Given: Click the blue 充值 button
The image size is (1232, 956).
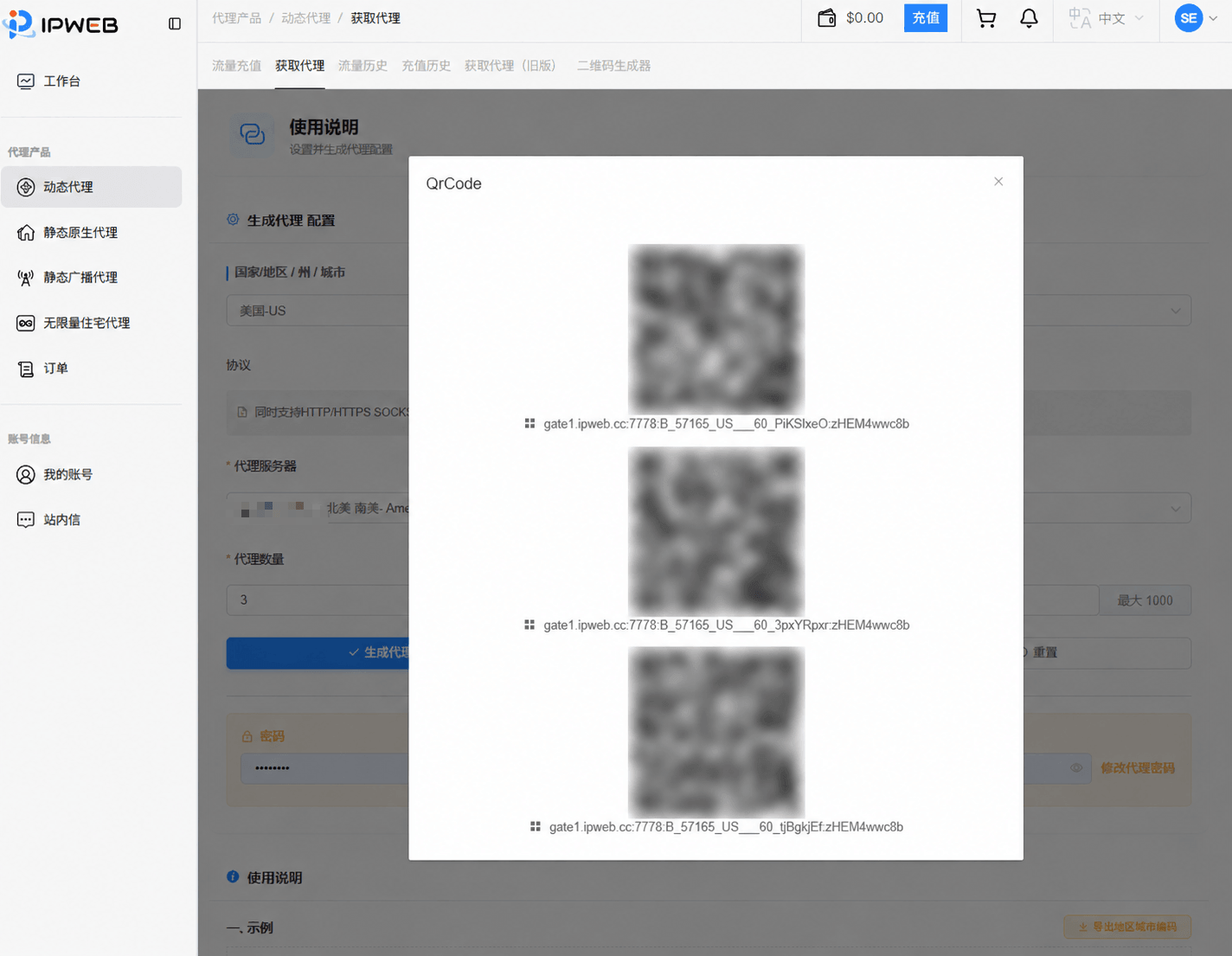Looking at the screenshot, I should tap(926, 18).
